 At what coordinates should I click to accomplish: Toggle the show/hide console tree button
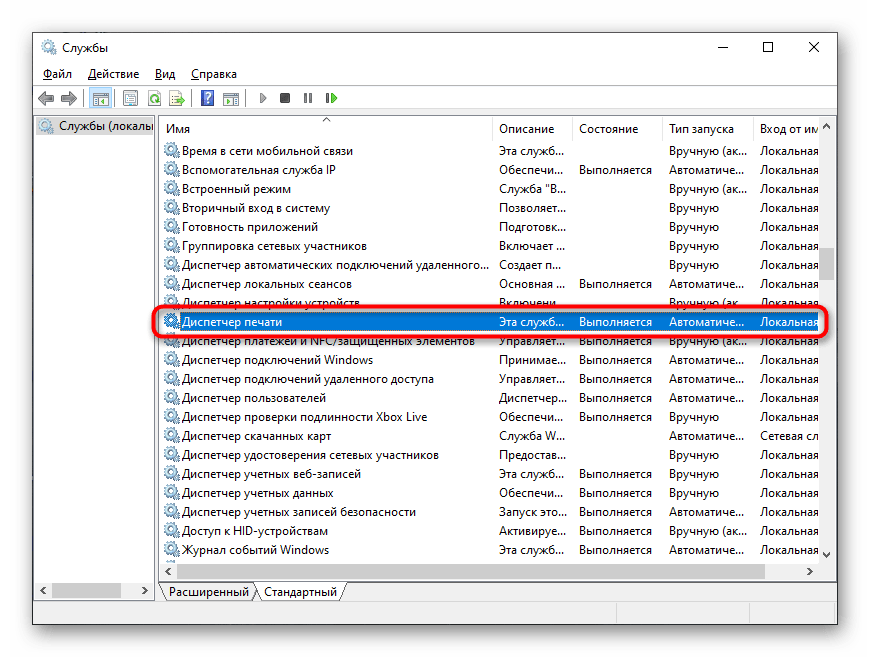pos(100,98)
